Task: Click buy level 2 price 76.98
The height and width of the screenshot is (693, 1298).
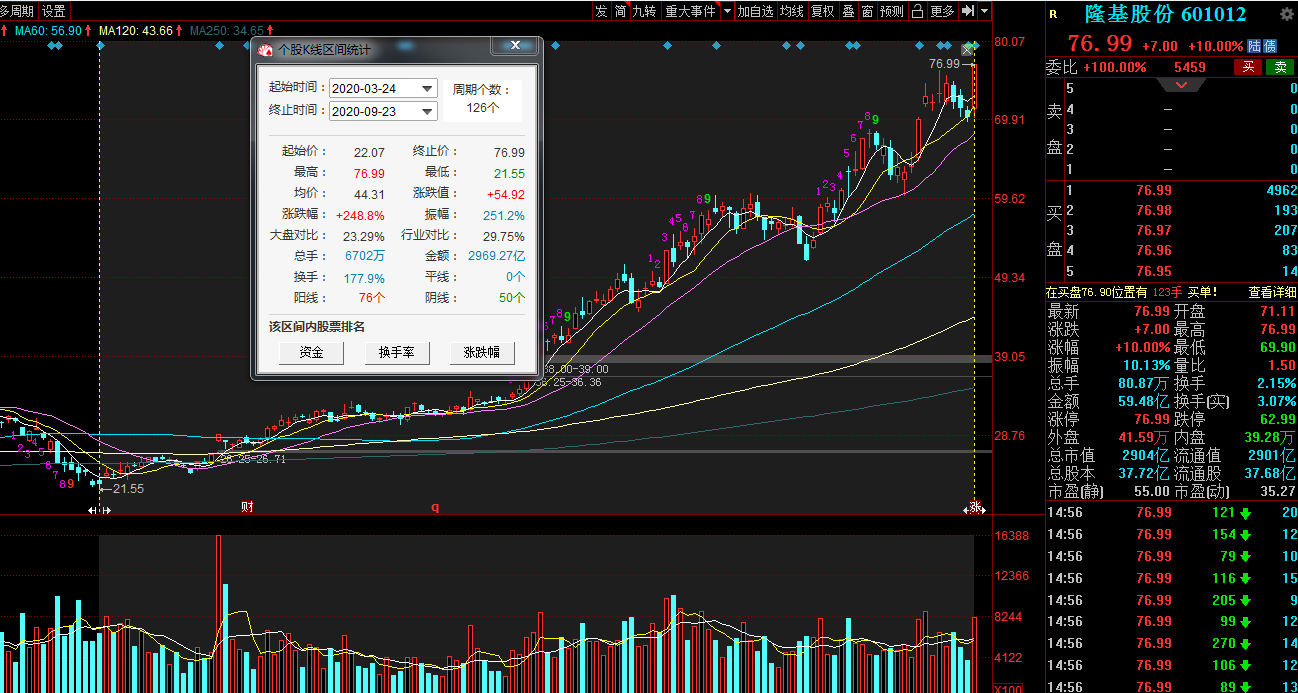Action: click(x=1154, y=210)
